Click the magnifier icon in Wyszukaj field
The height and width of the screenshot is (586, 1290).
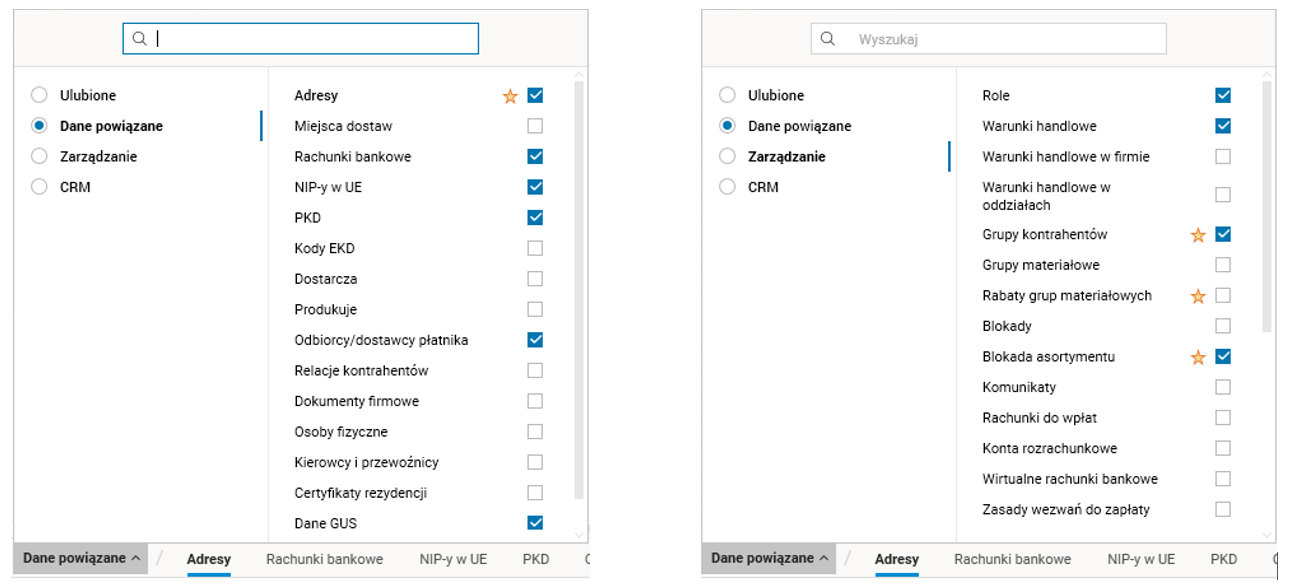tap(828, 39)
